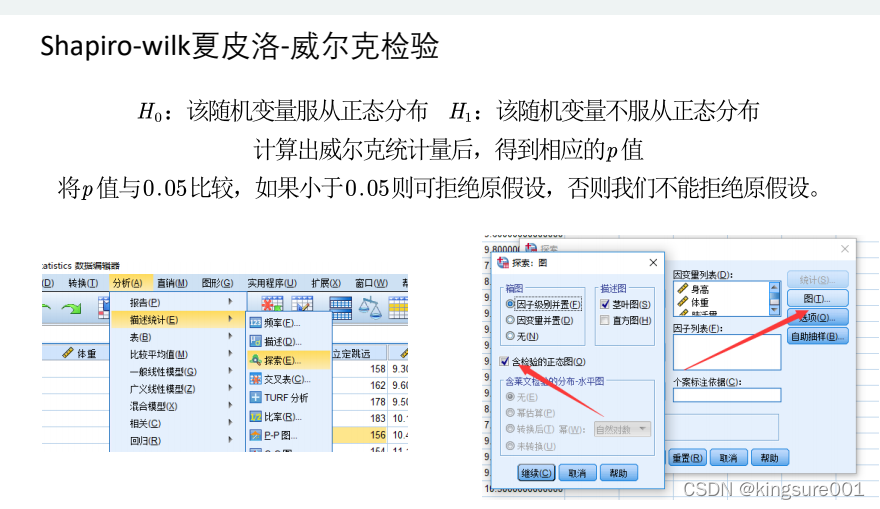Viewport: 880px width, 509px height.
Task: Select 幂估算(P) radio button
Action: coord(510,412)
